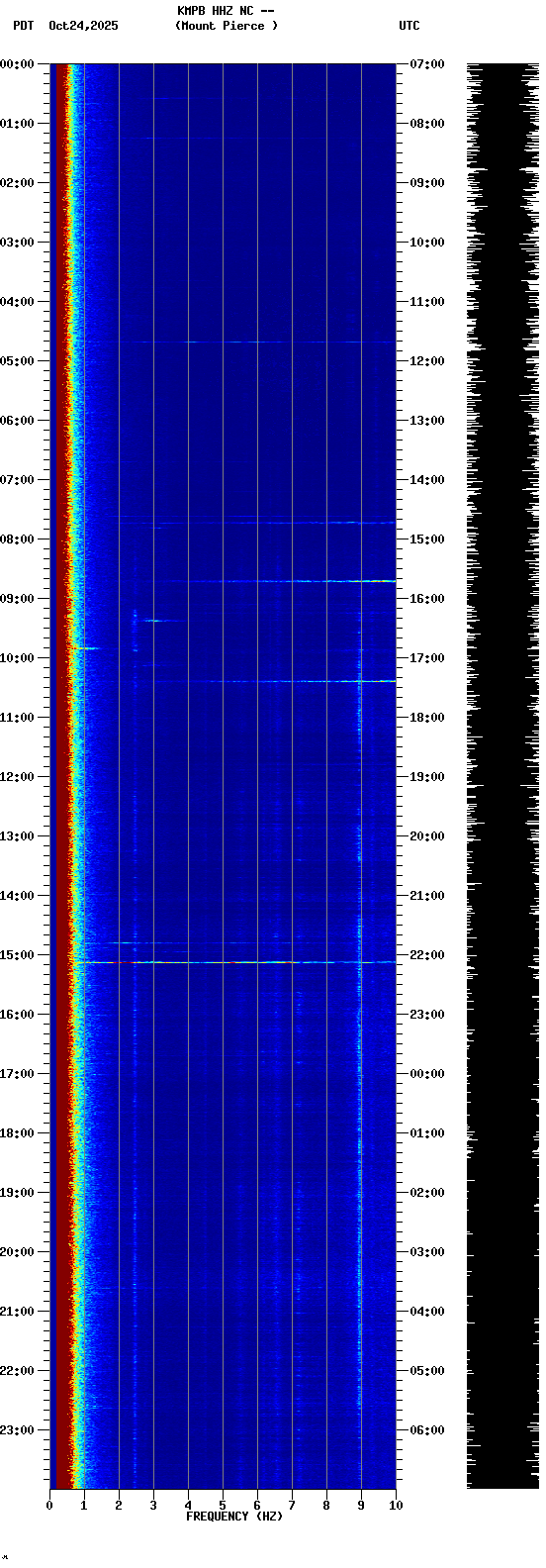Pick the 04:00 label on the UTC axis
Image resolution: width=546 pixels, height=1568 pixels.
[x=427, y=1312]
